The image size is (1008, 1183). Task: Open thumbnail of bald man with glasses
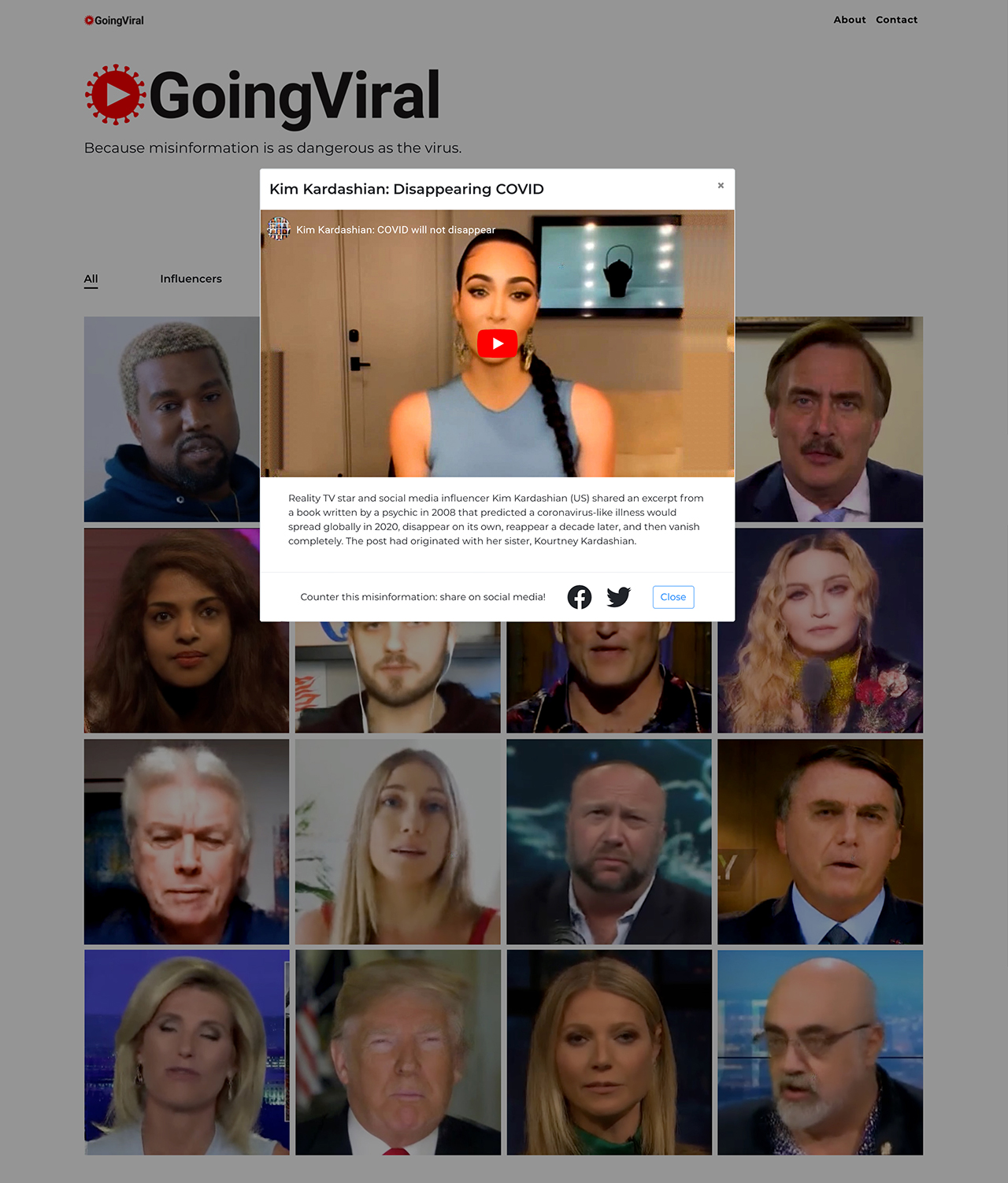tap(820, 1052)
